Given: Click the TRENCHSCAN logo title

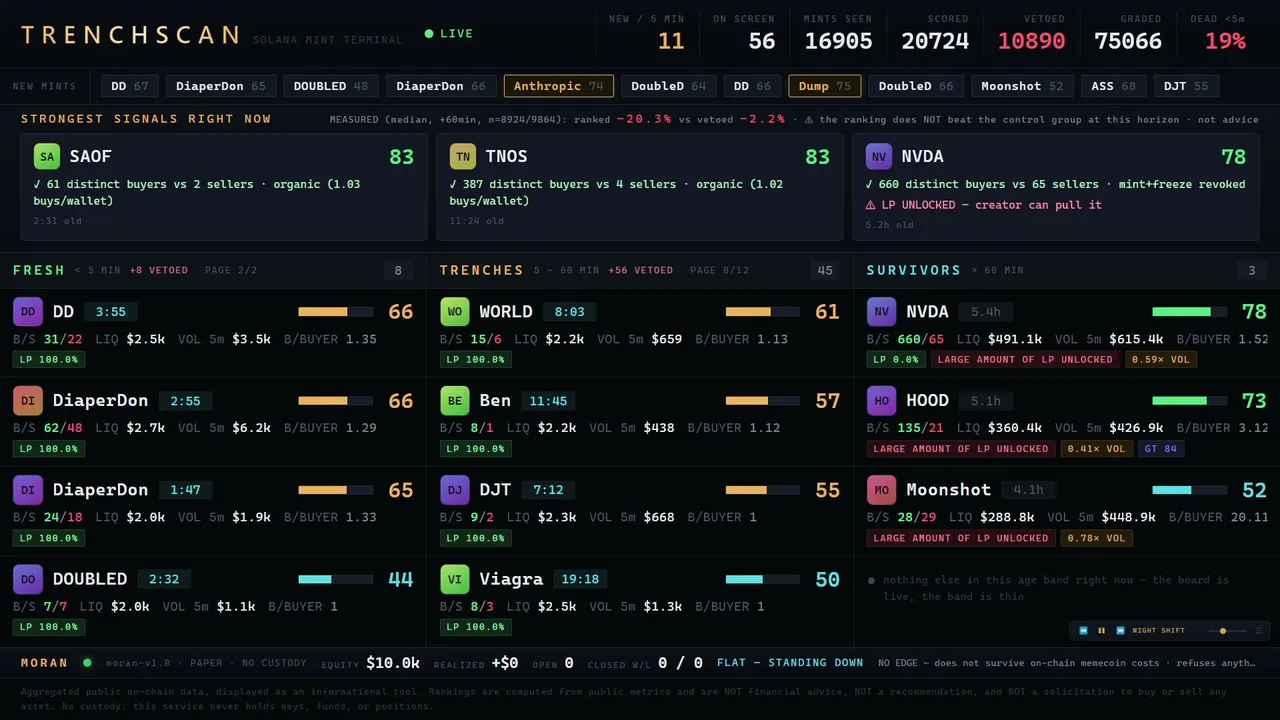Looking at the screenshot, I should [x=130, y=35].
